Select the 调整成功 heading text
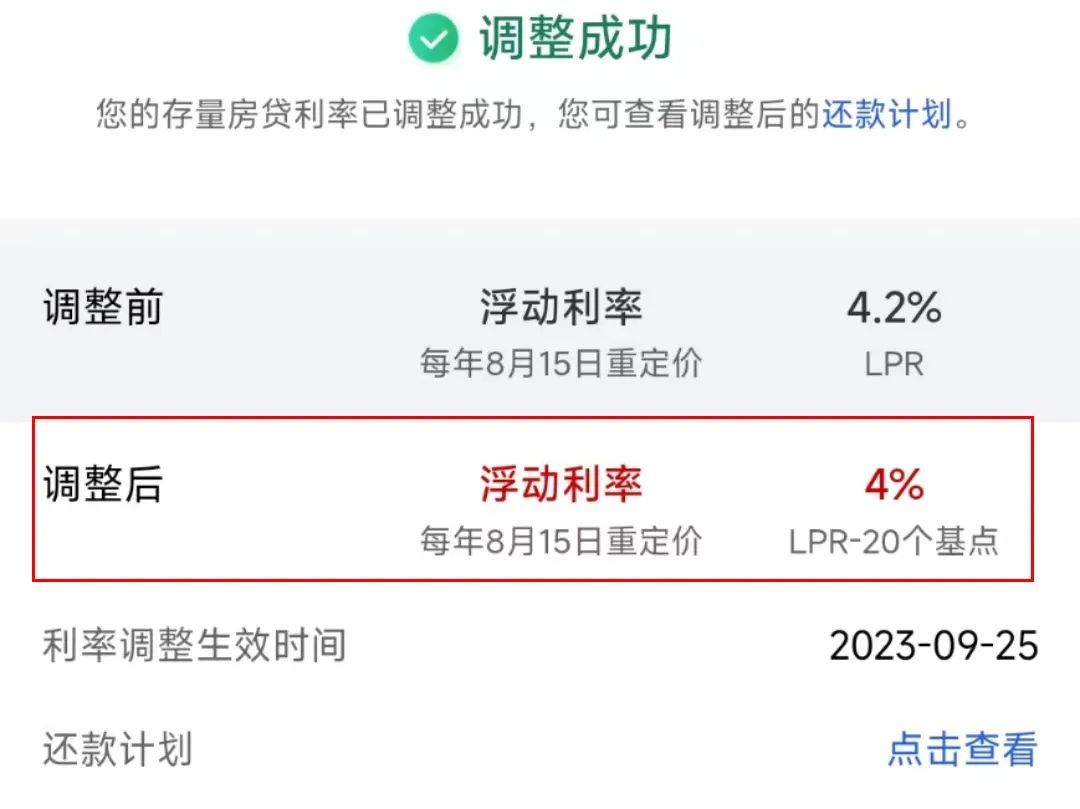 click(575, 39)
